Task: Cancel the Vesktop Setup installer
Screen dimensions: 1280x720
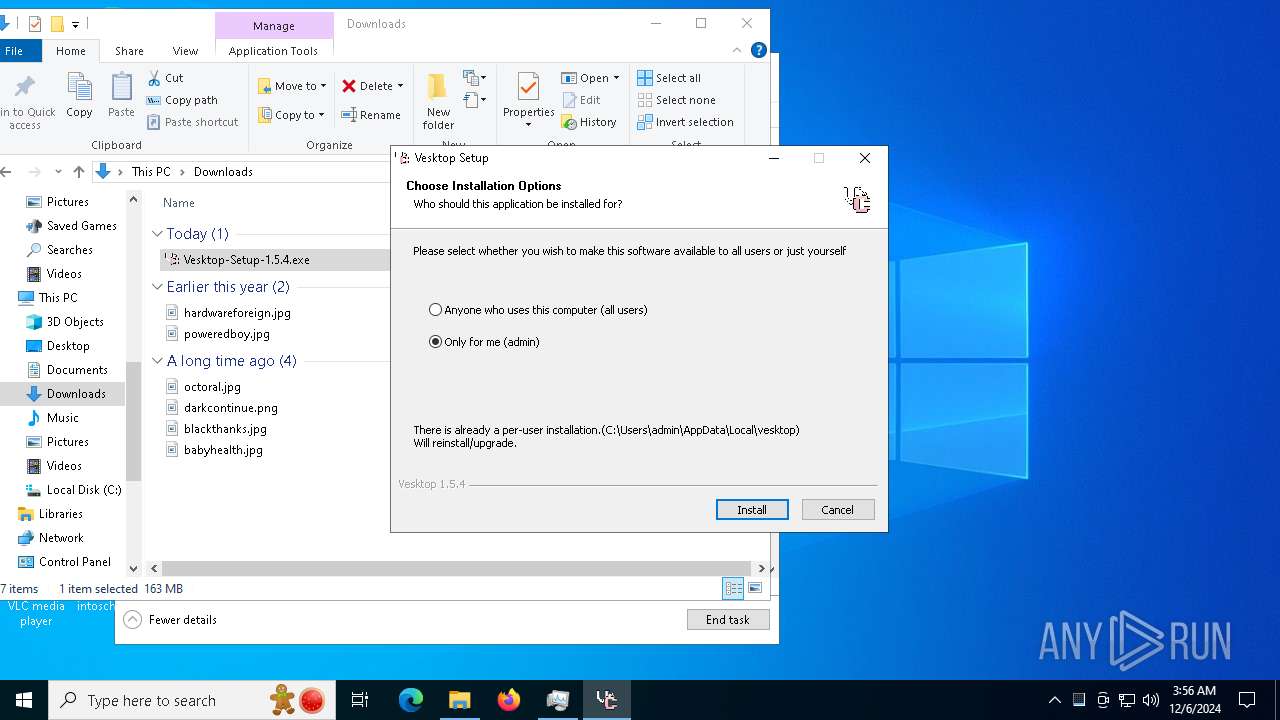Action: [838, 510]
